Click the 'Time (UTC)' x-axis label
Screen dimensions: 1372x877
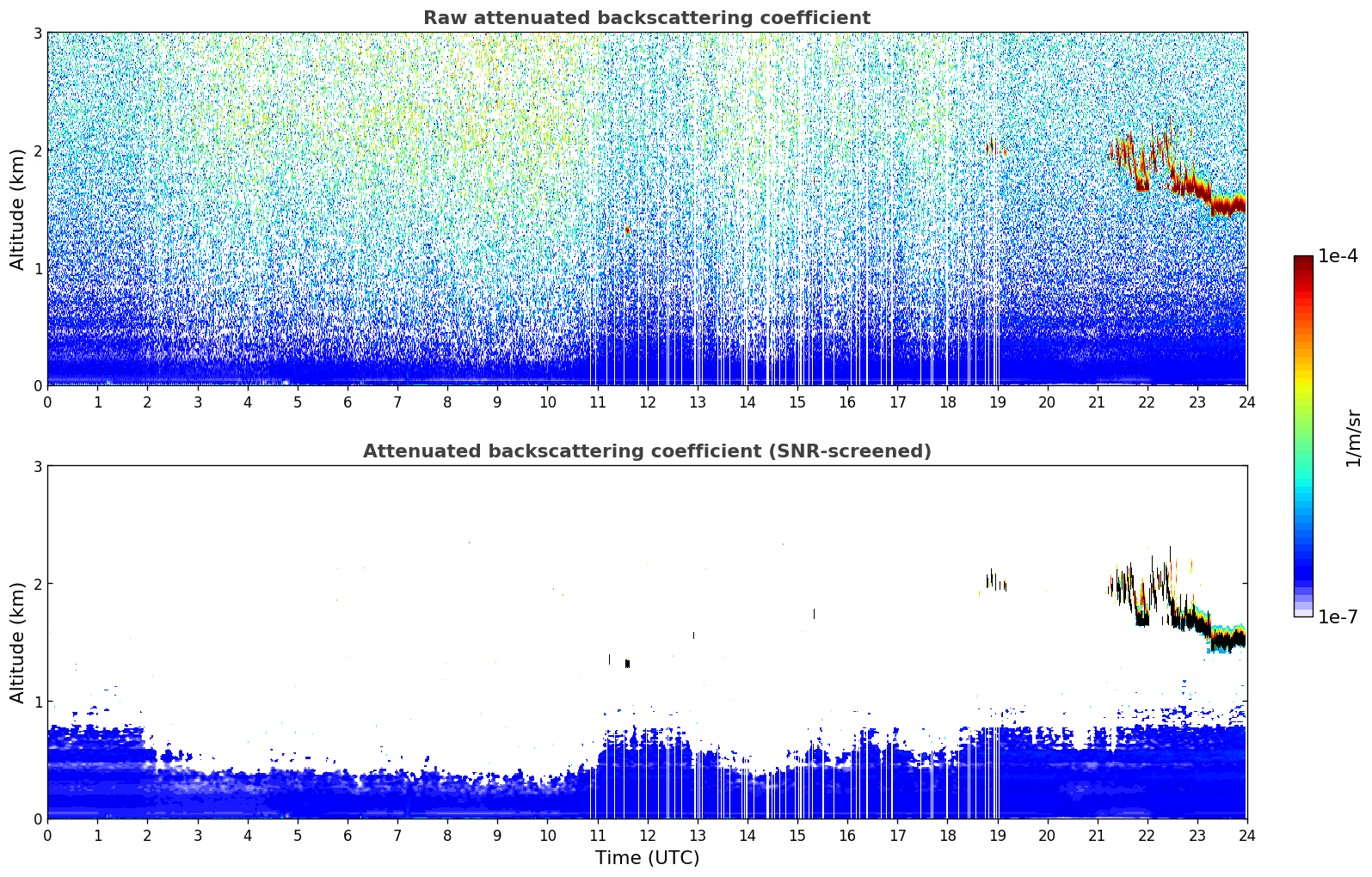coord(647,857)
